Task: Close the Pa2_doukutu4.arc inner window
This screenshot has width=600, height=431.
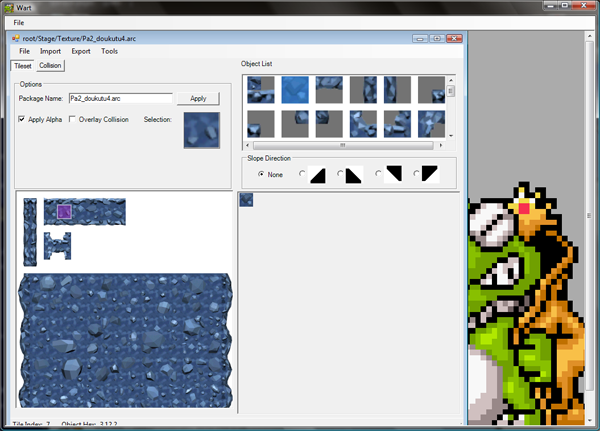Action: tap(454, 38)
